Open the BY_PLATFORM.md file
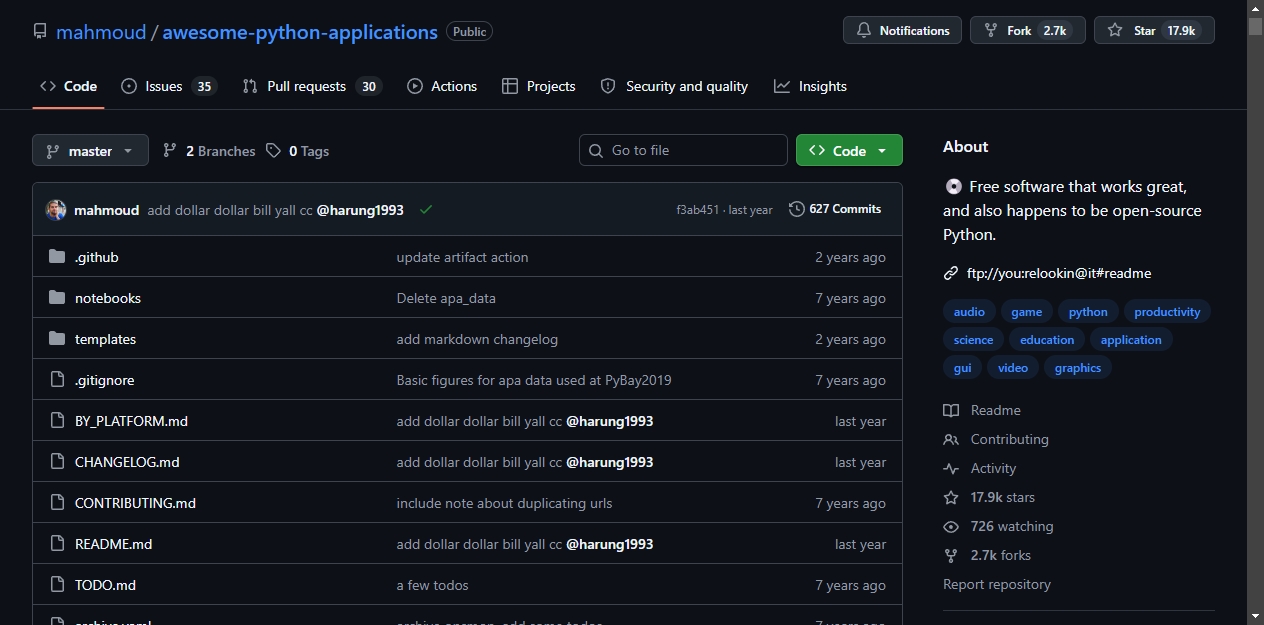Image resolution: width=1264 pixels, height=625 pixels. pyautogui.click(x=131, y=421)
